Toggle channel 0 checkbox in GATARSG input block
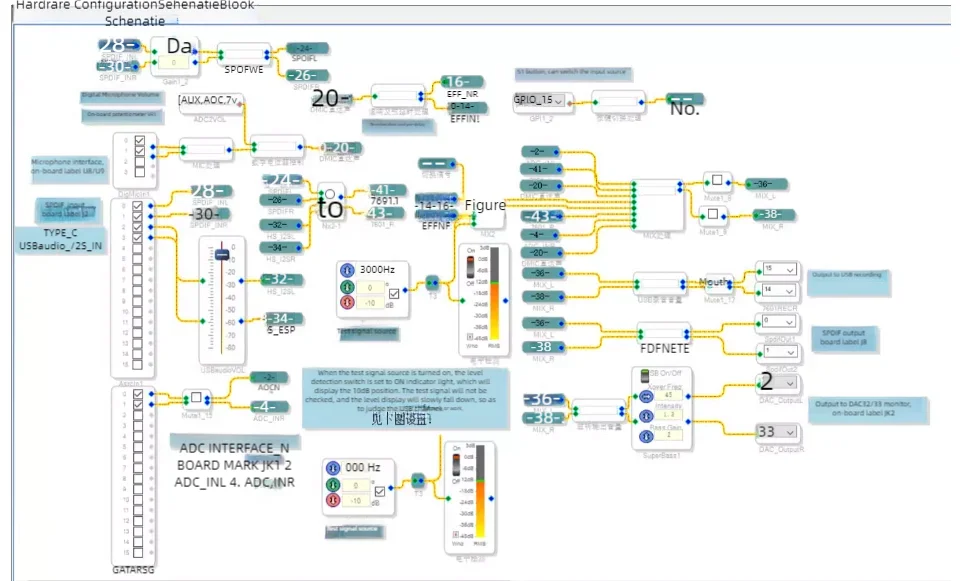970x581 pixels. (138, 394)
